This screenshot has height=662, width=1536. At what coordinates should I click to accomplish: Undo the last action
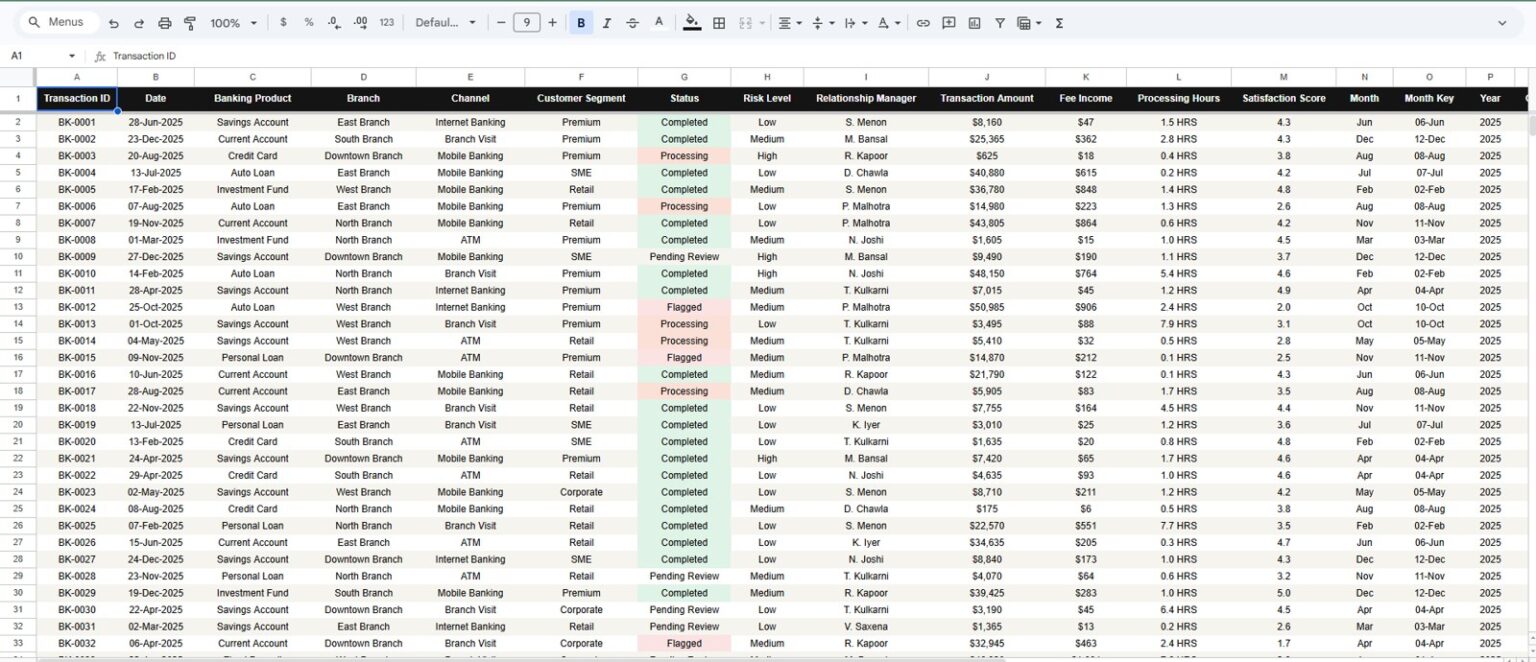[x=113, y=23]
